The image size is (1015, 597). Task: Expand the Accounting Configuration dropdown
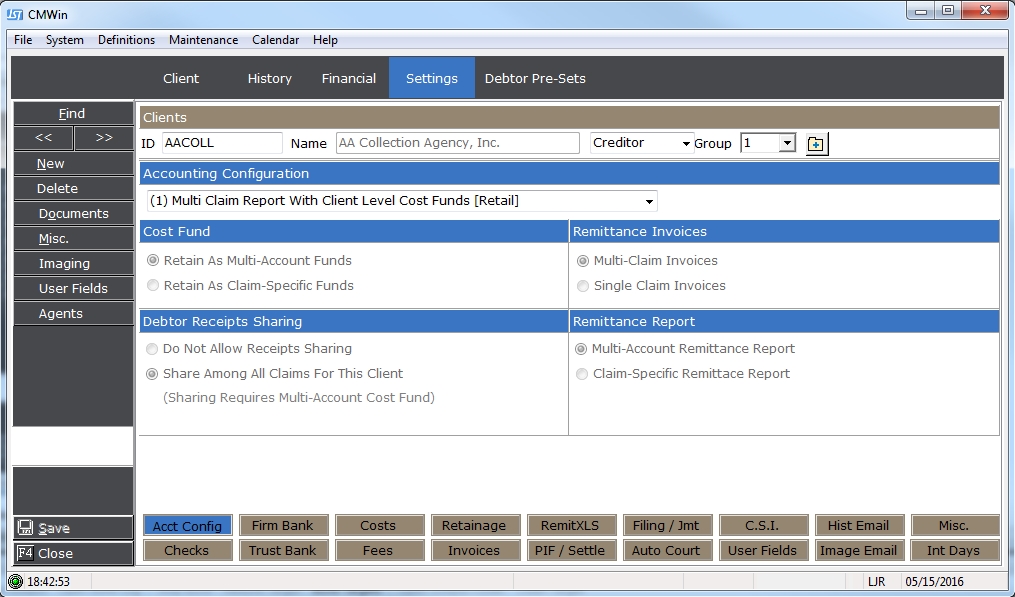(x=650, y=201)
